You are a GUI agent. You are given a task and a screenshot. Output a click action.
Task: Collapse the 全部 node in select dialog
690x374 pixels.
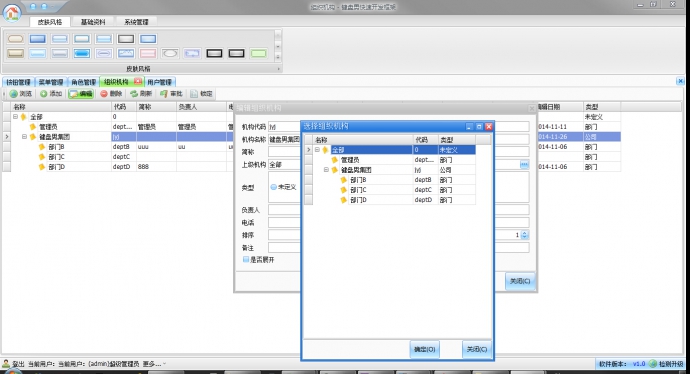click(317, 150)
